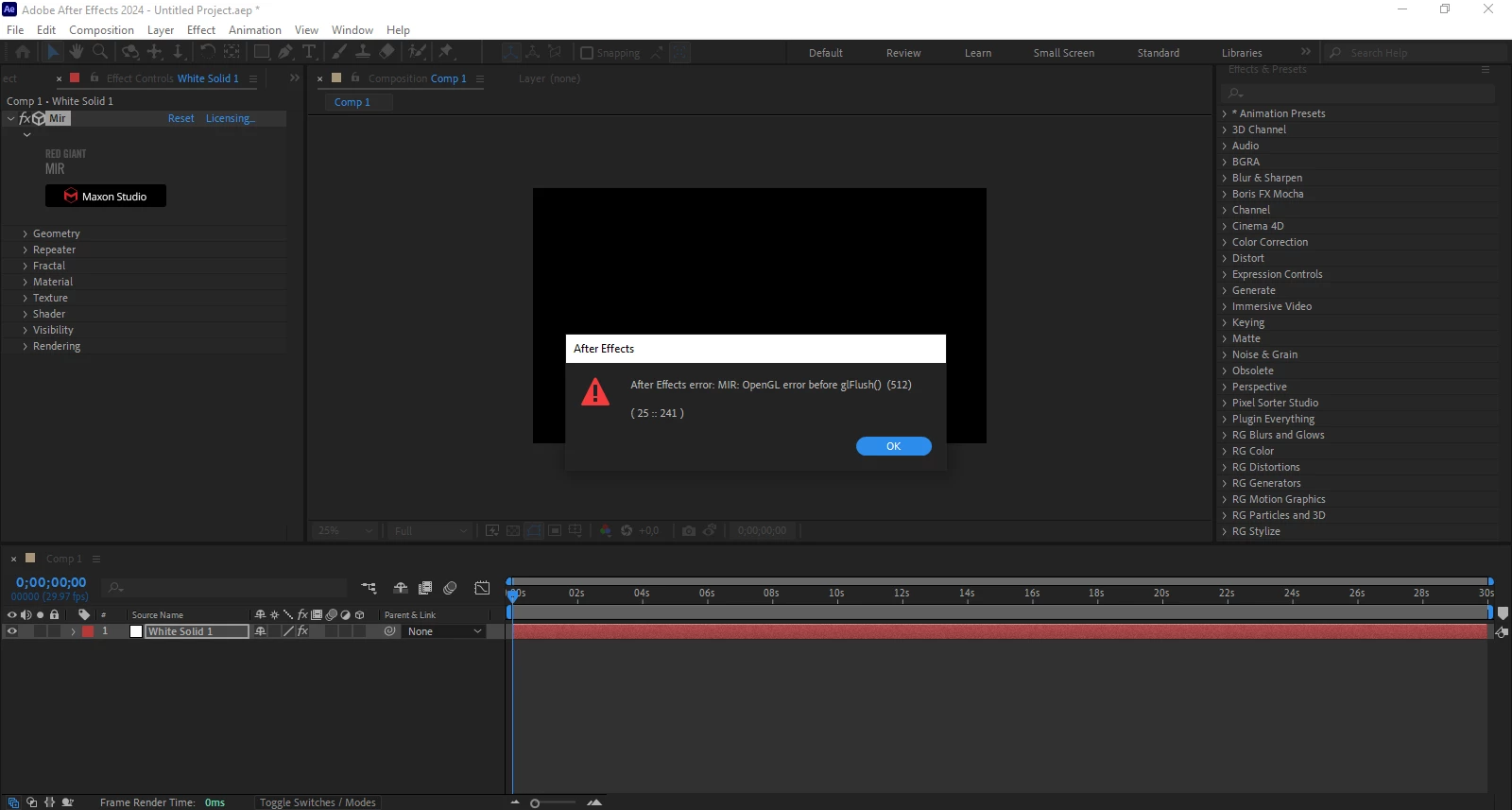Zoom in timeline with mountain icon
Image resolution: width=1512 pixels, height=810 pixels.
point(594,802)
